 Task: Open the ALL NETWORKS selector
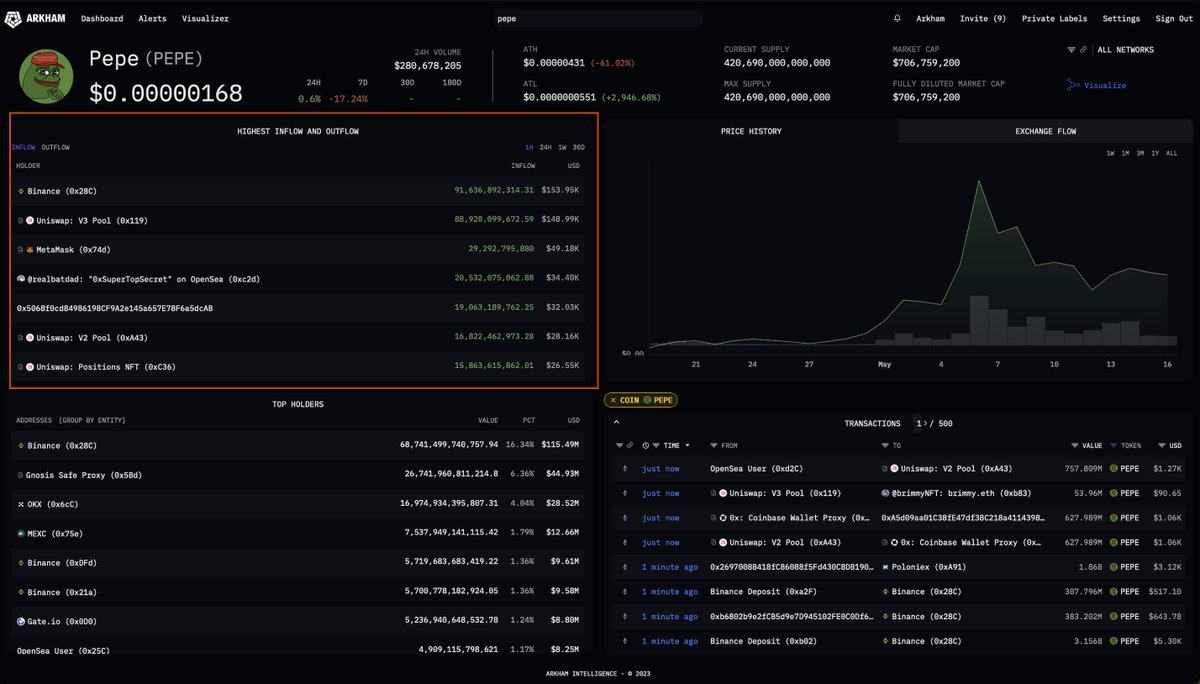[x=1125, y=49]
